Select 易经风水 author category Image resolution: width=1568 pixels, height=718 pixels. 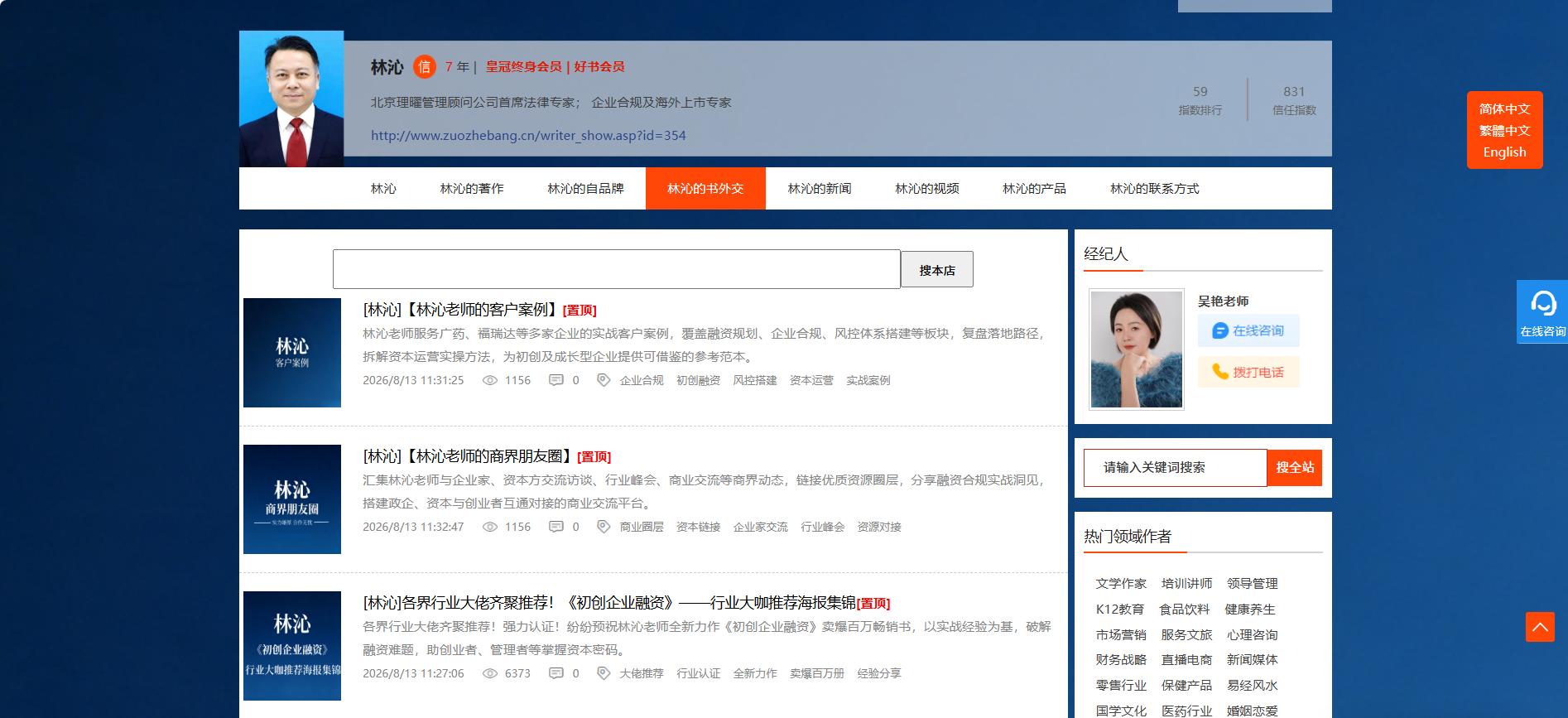(x=1252, y=686)
